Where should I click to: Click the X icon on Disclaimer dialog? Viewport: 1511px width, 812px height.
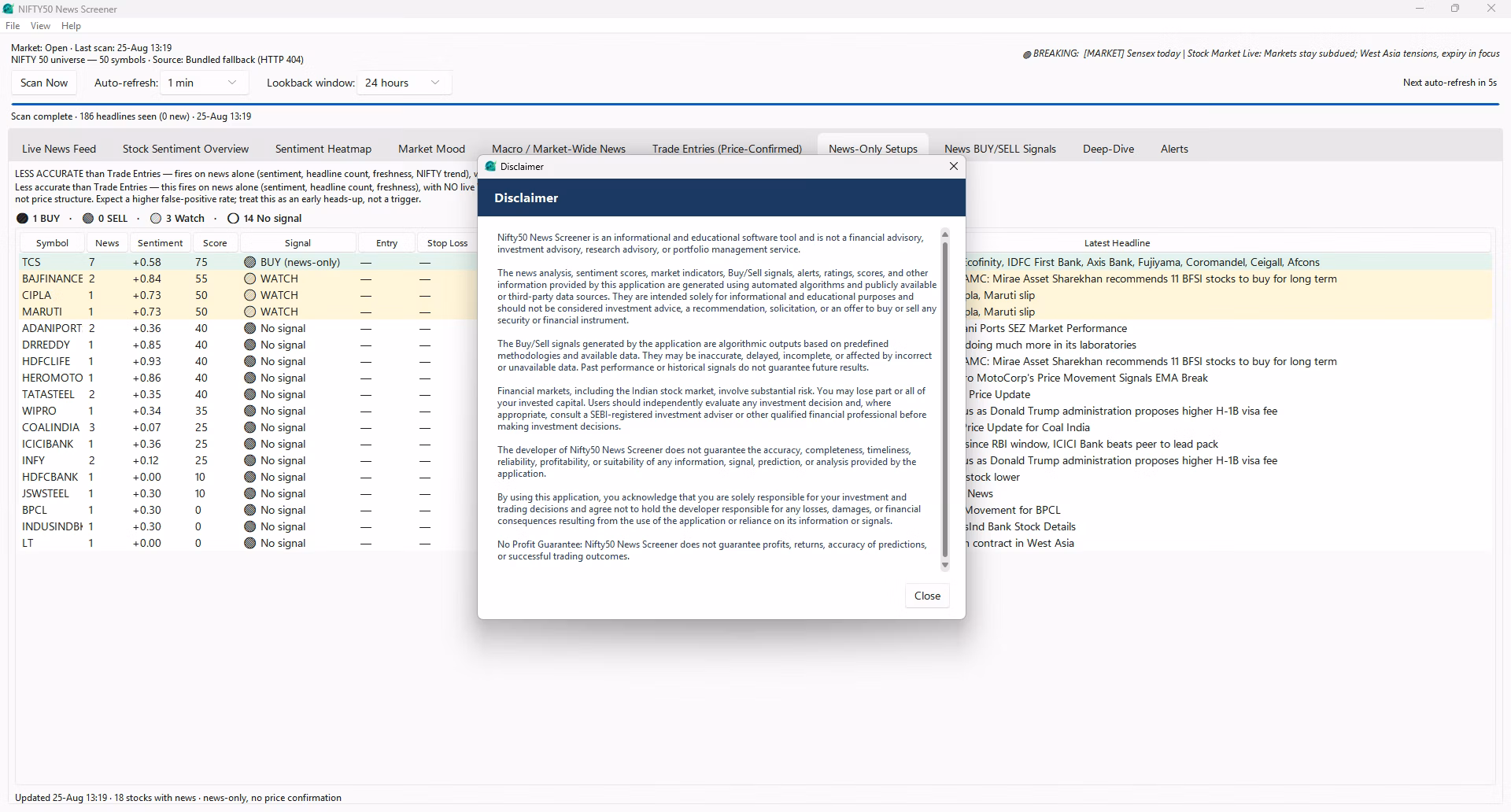click(x=954, y=166)
